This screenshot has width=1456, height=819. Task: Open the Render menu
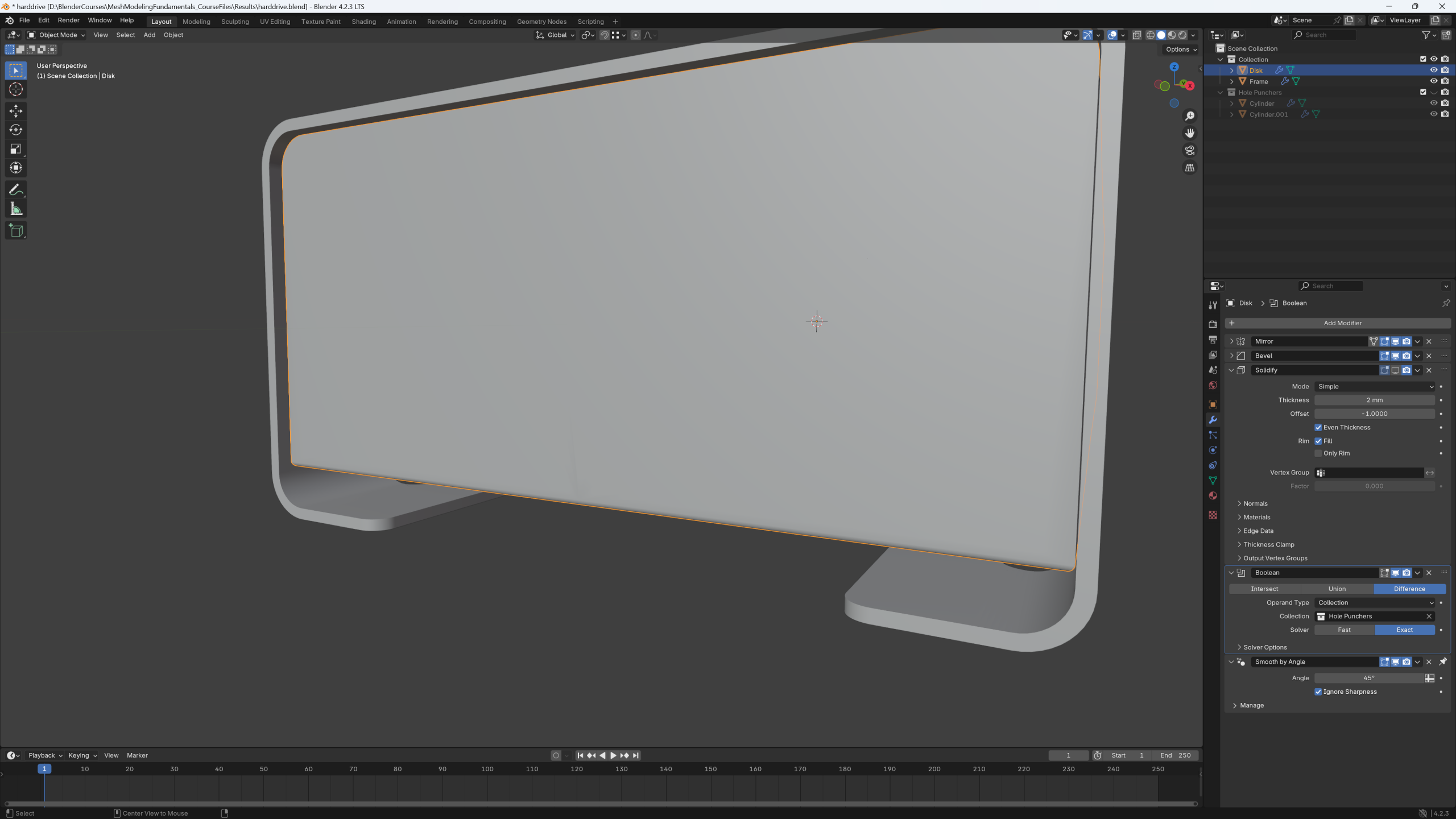[x=68, y=20]
